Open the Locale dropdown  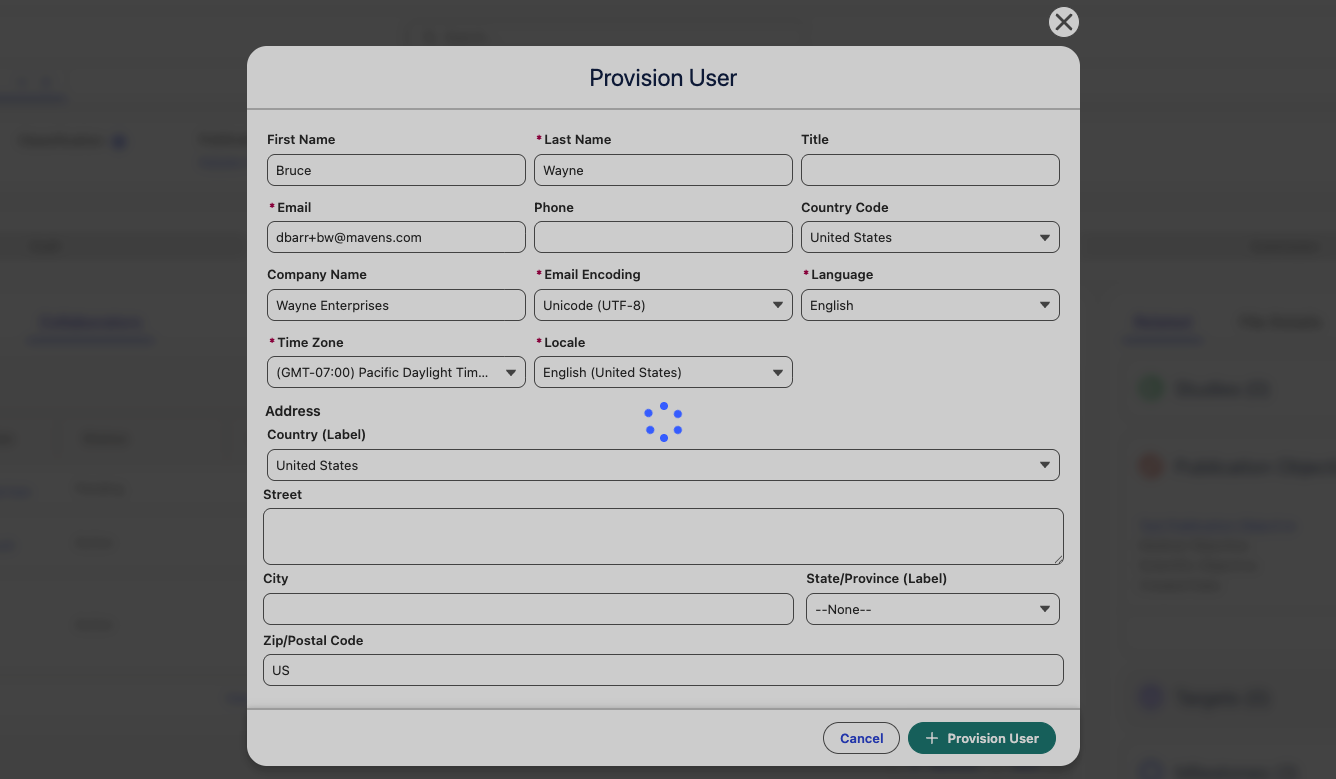point(663,372)
